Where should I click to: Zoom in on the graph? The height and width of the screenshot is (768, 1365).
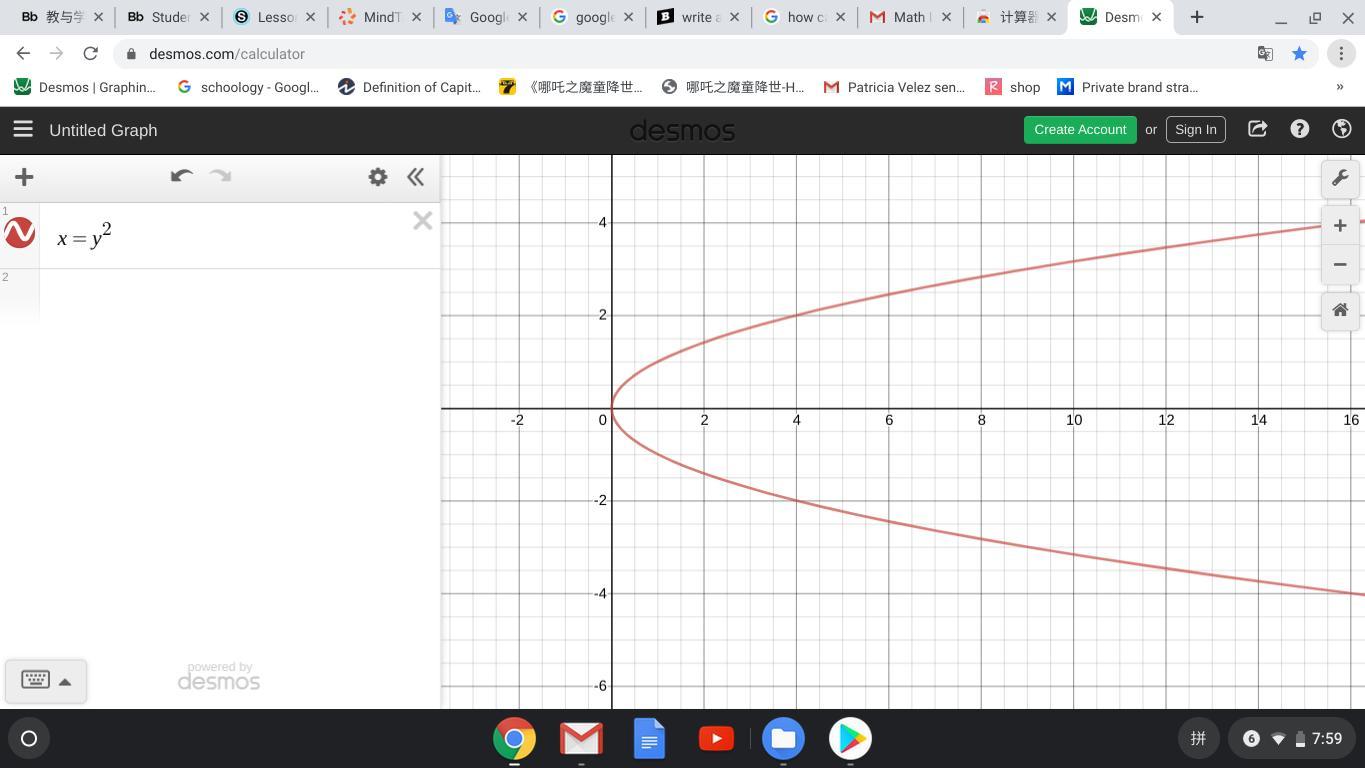coord(1340,226)
